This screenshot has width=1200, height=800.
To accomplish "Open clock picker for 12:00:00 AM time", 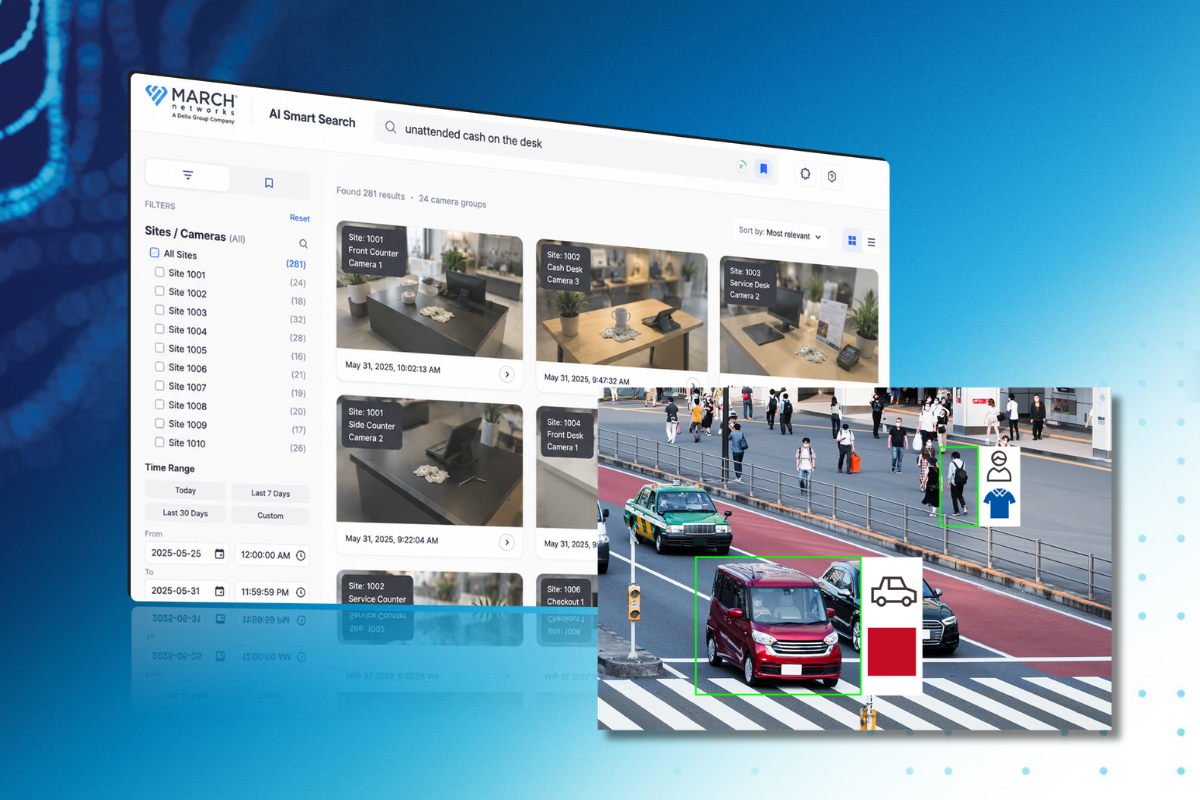I will (300, 555).
